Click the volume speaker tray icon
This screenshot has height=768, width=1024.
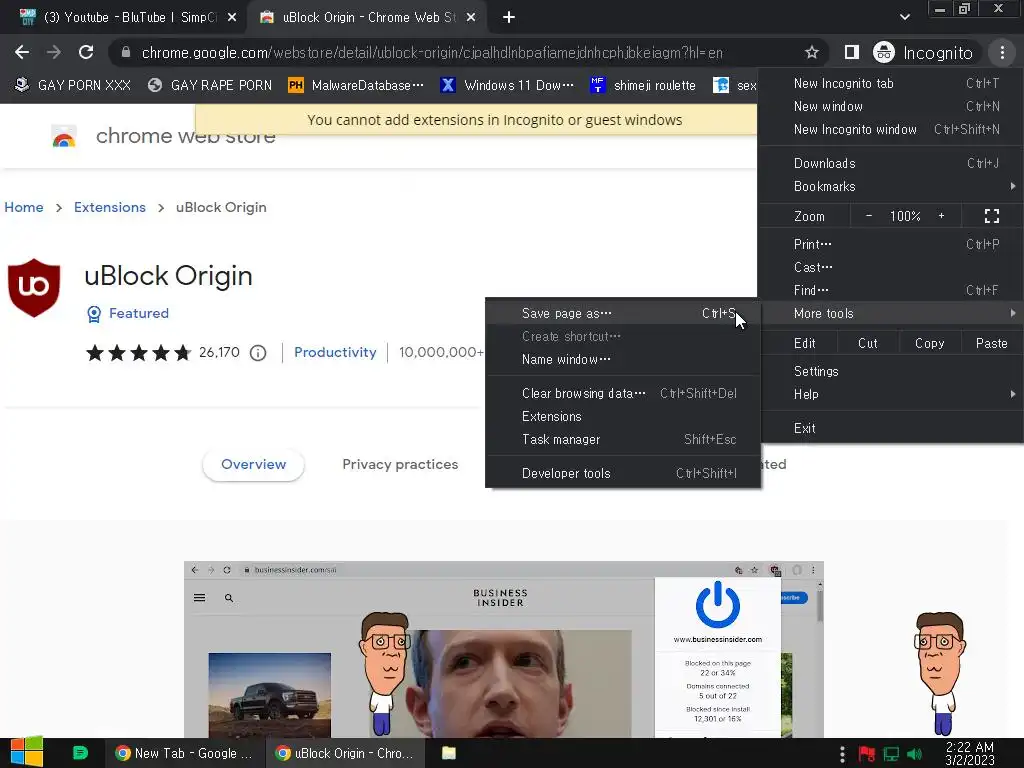click(914, 754)
